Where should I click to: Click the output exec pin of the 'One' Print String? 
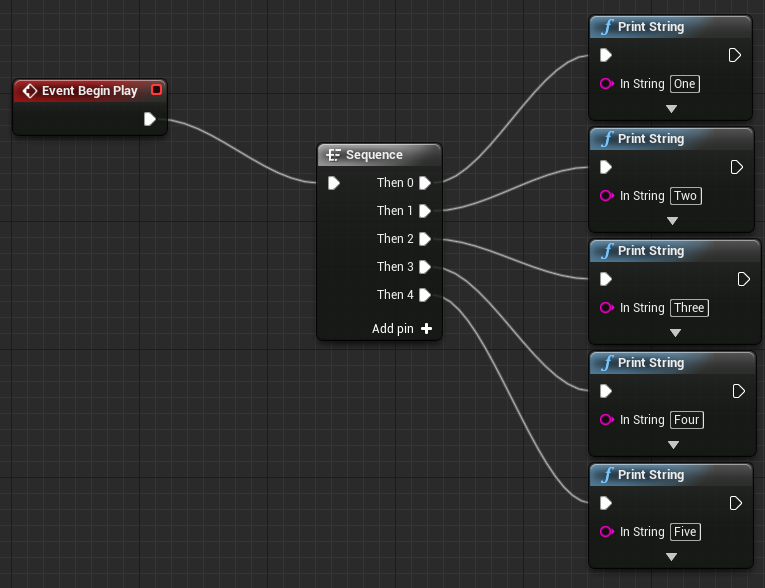pos(735,55)
